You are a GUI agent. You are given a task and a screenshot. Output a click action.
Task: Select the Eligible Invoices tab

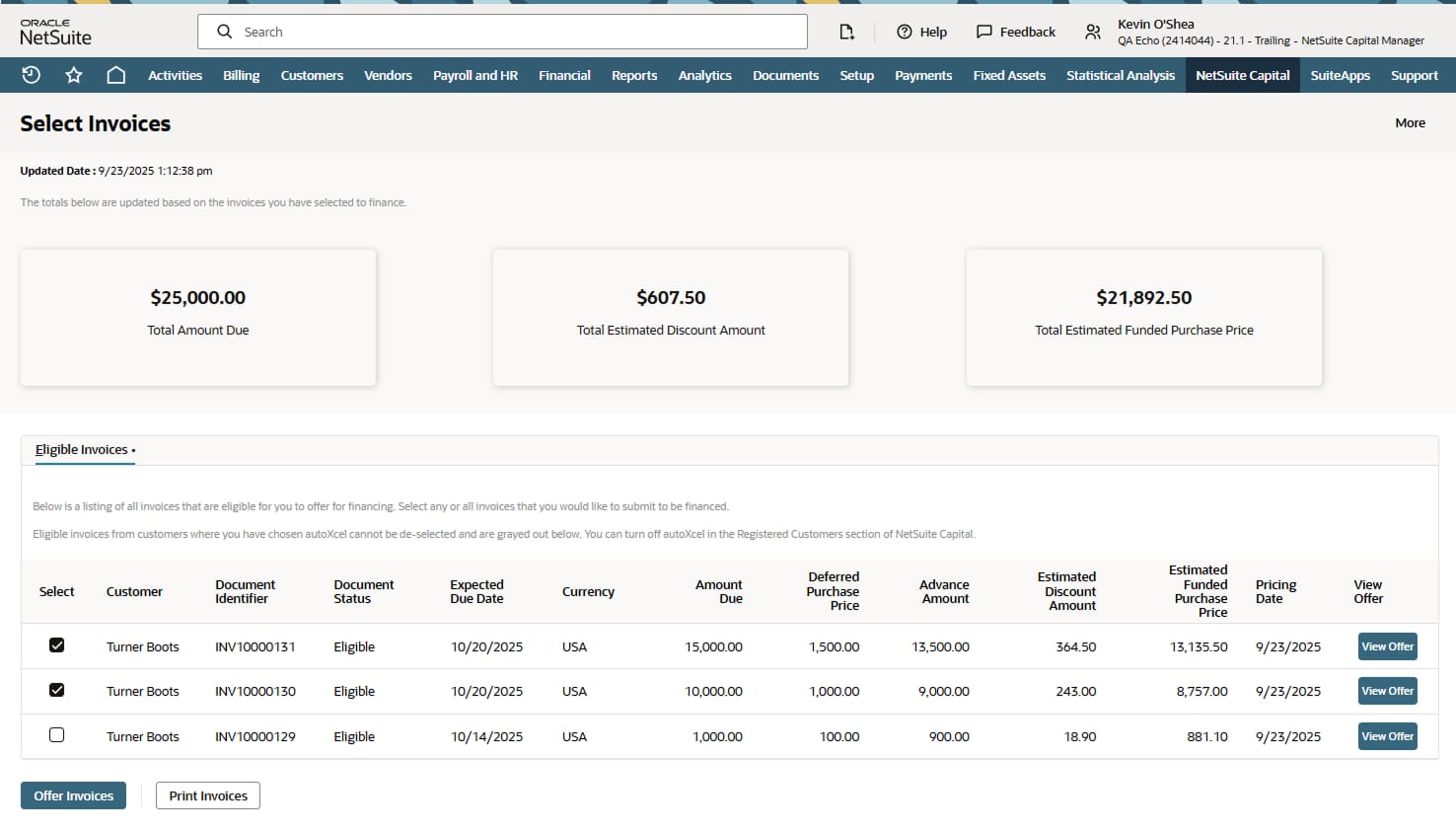[x=82, y=449]
